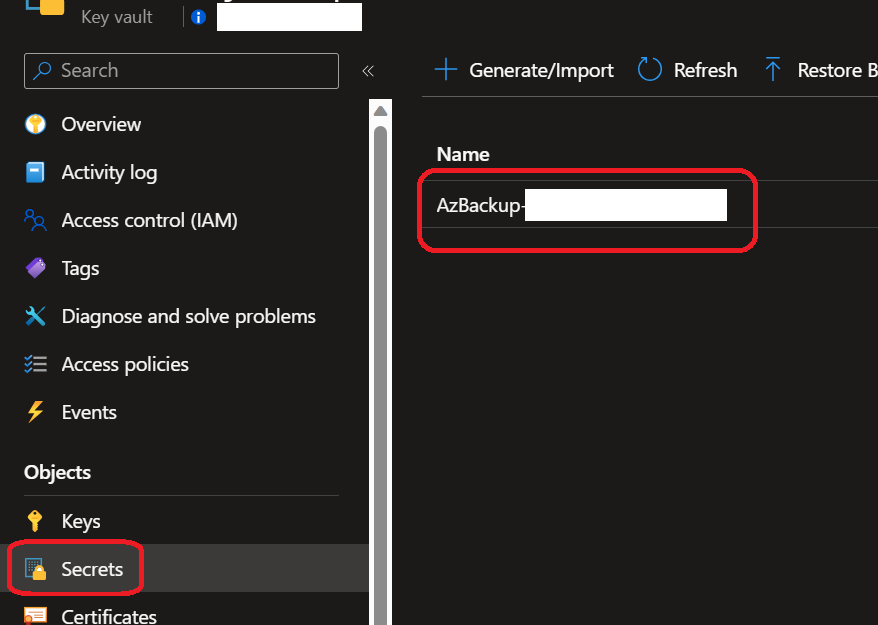Click the Secrets lock icon
The image size is (878, 625).
tap(36, 569)
